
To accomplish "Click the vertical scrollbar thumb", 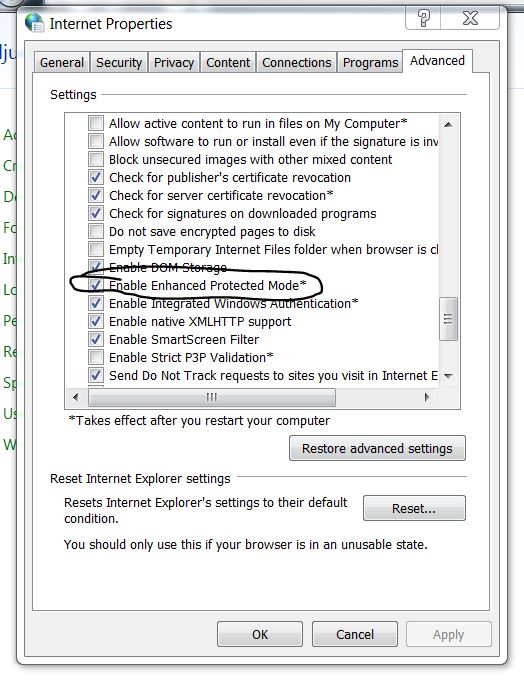I will point(448,319).
